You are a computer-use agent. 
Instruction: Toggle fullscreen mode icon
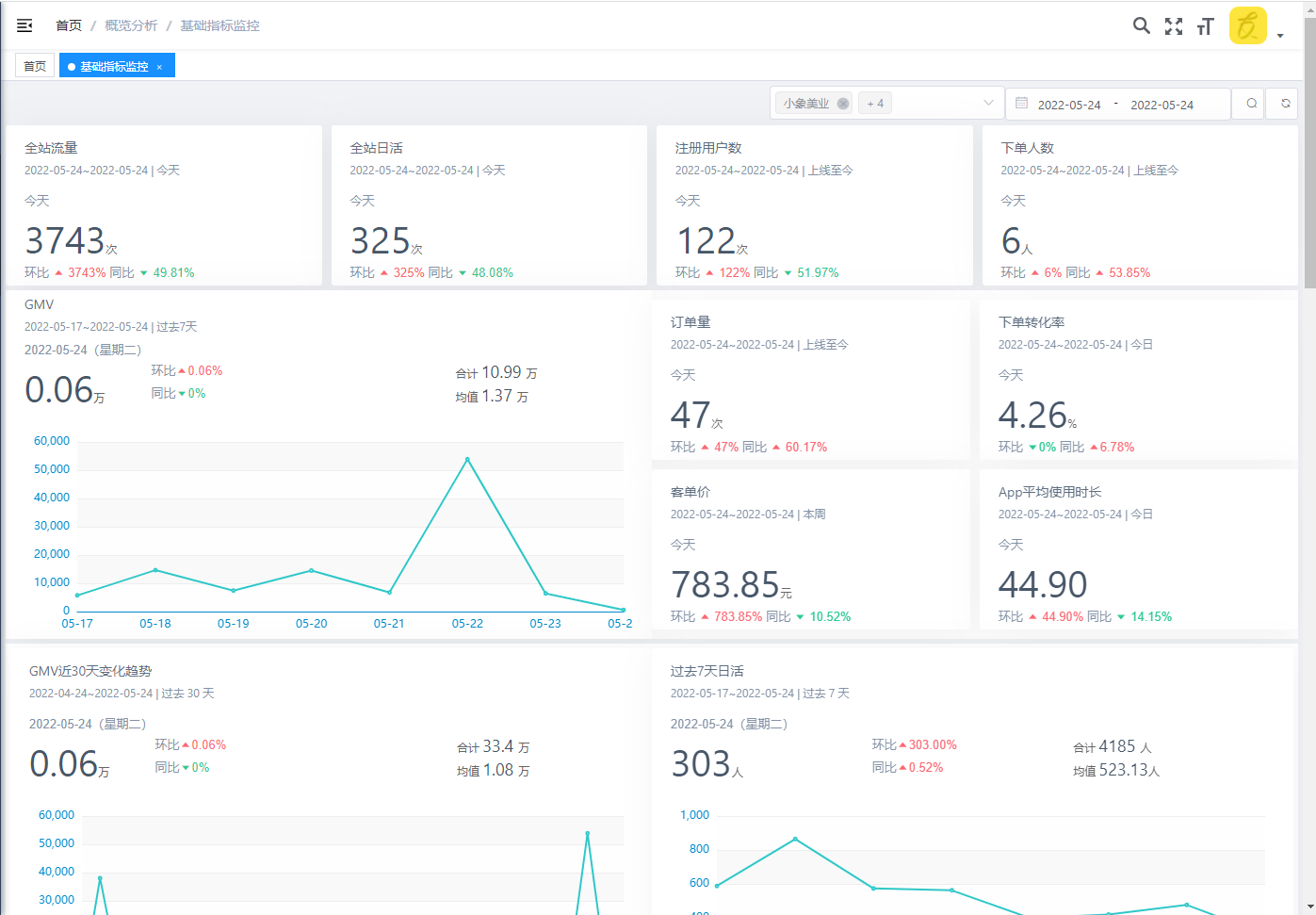[x=1173, y=26]
